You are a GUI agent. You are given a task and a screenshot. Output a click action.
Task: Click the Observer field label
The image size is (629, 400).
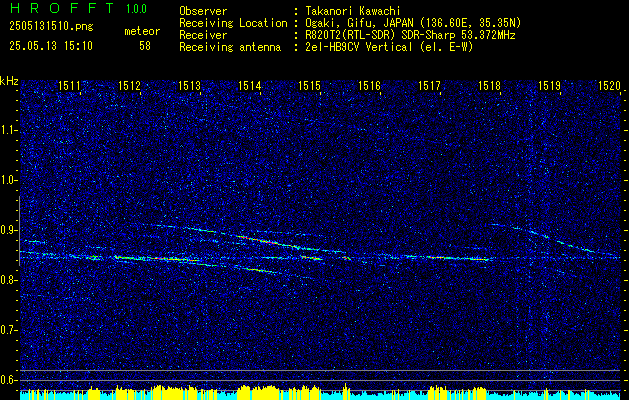(203, 11)
